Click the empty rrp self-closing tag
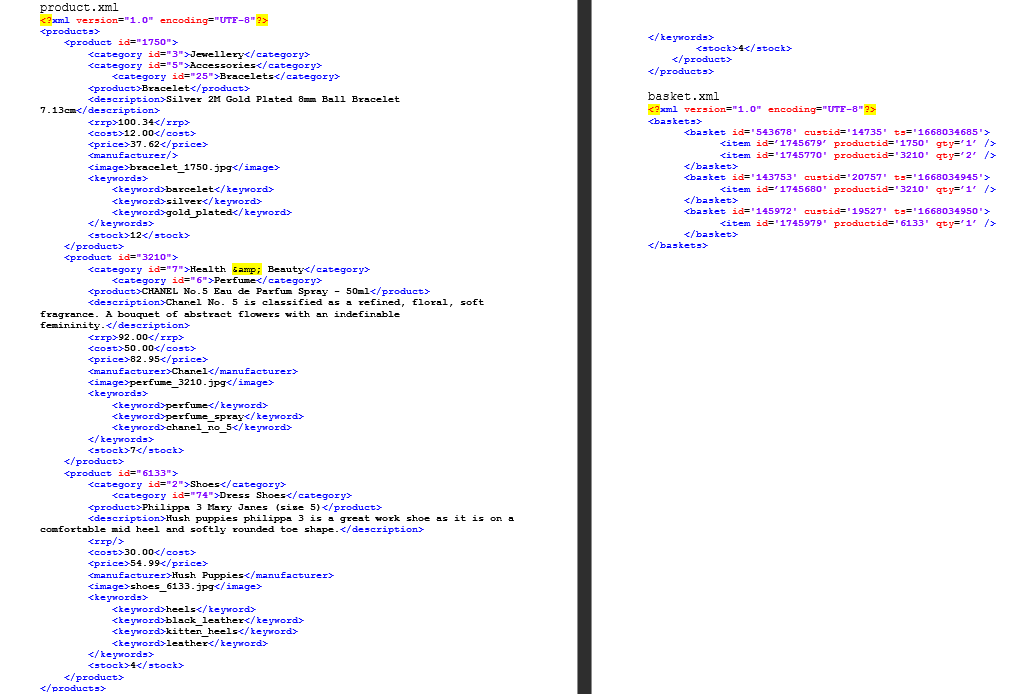Viewport: 1021px width, 694px height. pyautogui.click(x=106, y=542)
